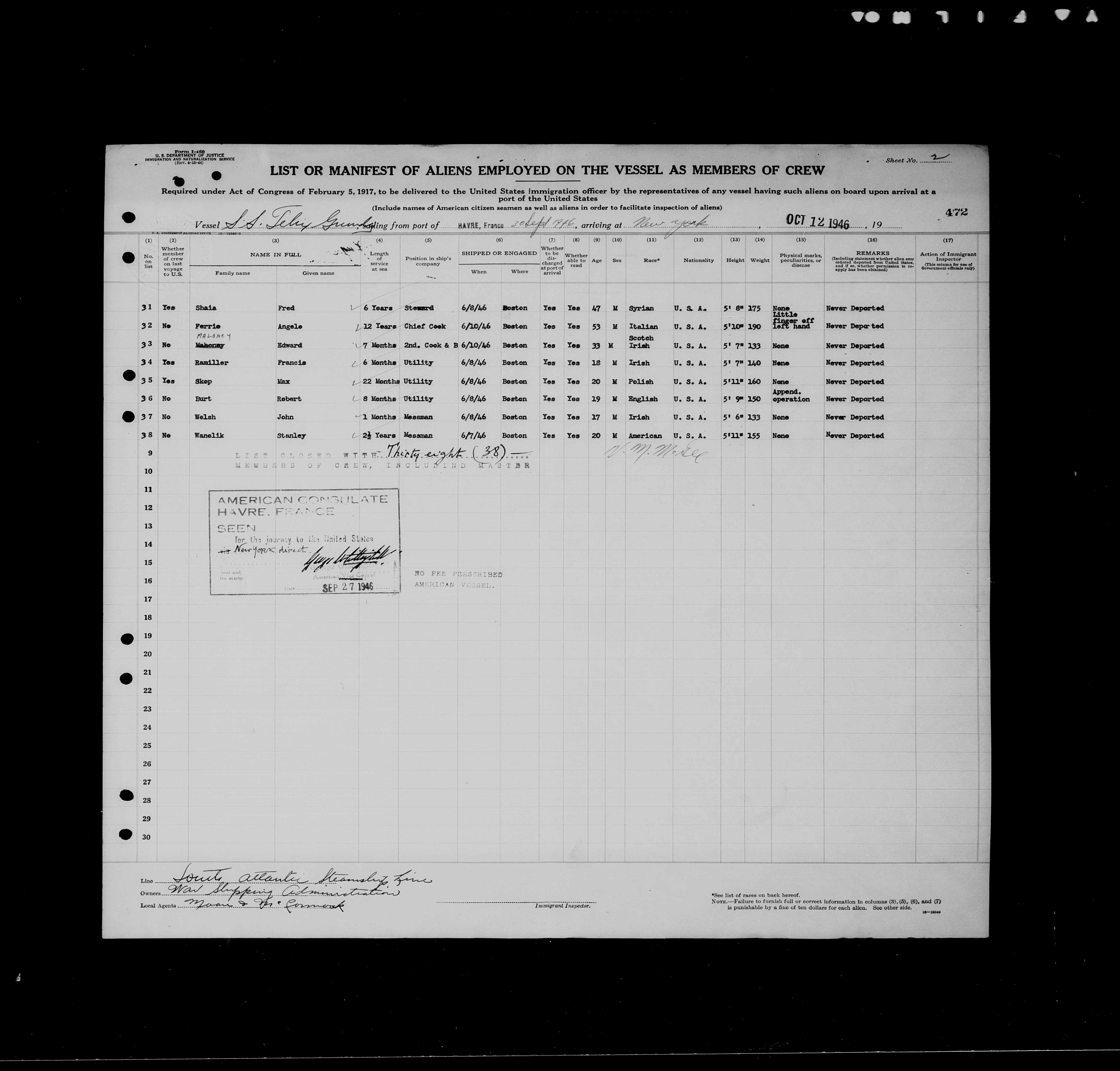Click the 'Immigrant Inspector.' signature line label

tap(562, 905)
